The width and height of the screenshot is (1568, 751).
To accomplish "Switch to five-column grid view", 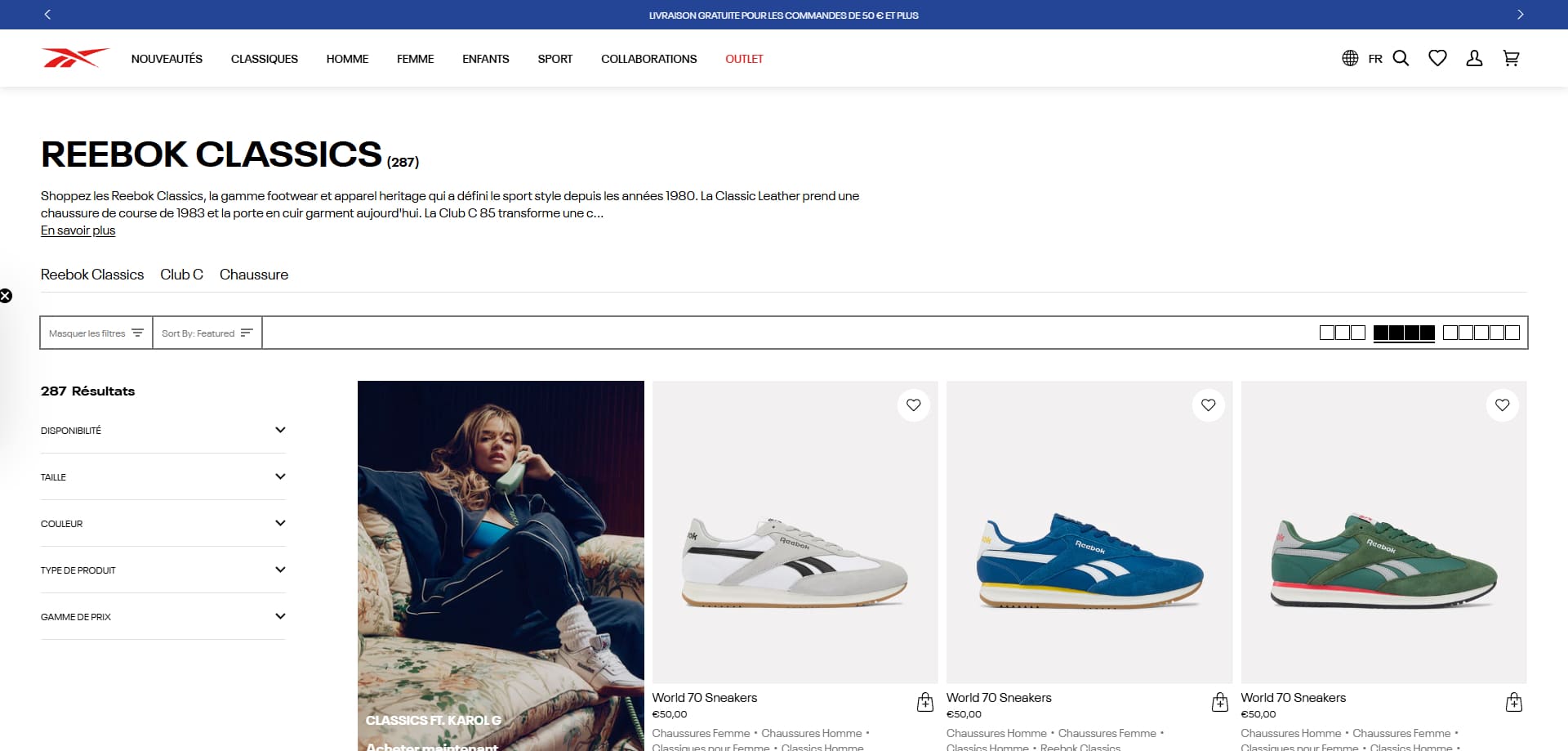I will pyautogui.click(x=1481, y=333).
